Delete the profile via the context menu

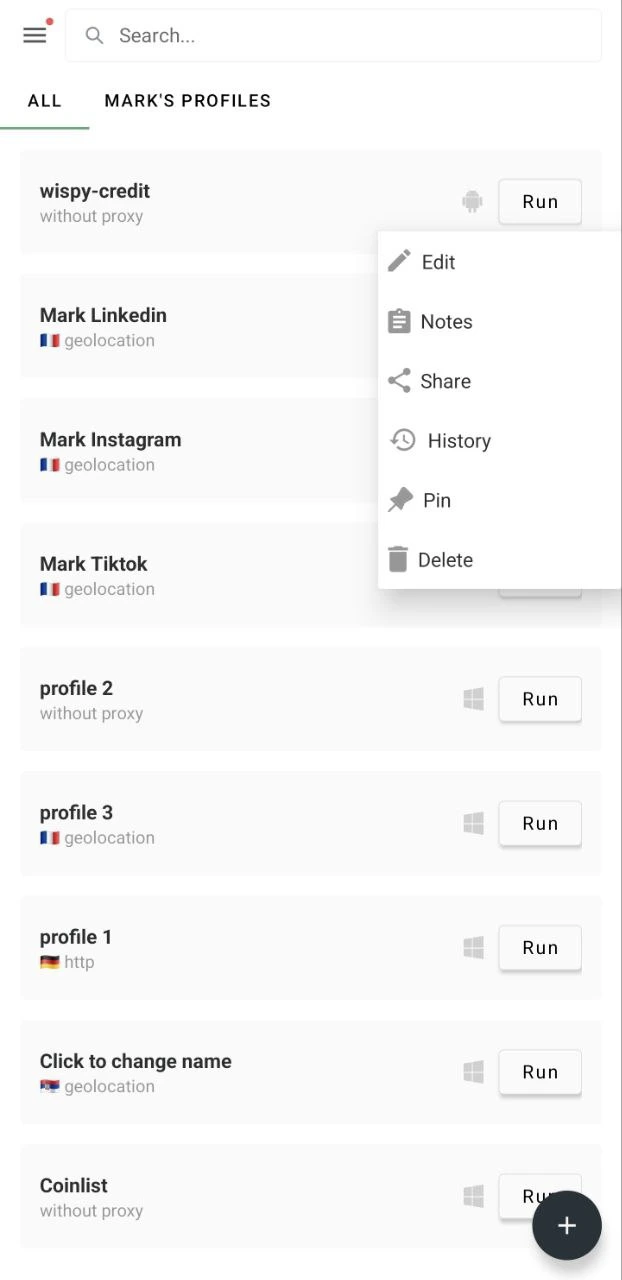[x=445, y=559]
